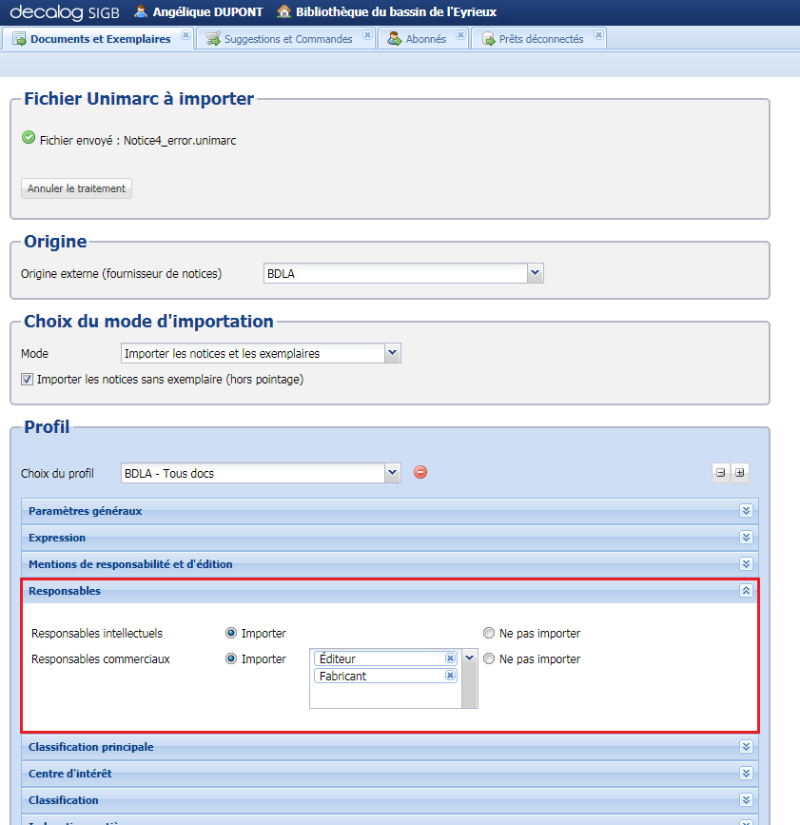Open the Origine externe BDLA dropdown
800x825 pixels.
click(536, 272)
